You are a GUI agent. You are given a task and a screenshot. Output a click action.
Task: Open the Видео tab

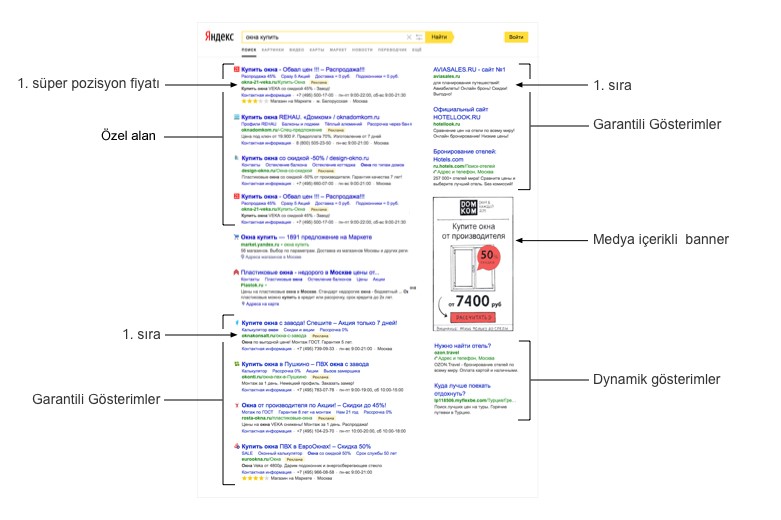(297, 50)
